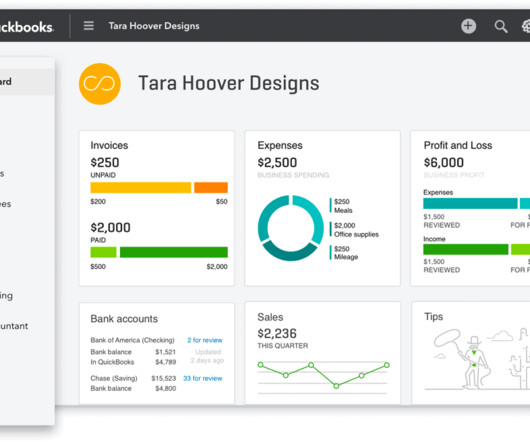Select the highlighted Dashboard sidebar item
The width and height of the screenshot is (530, 442).
pyautogui.click(x=27, y=81)
